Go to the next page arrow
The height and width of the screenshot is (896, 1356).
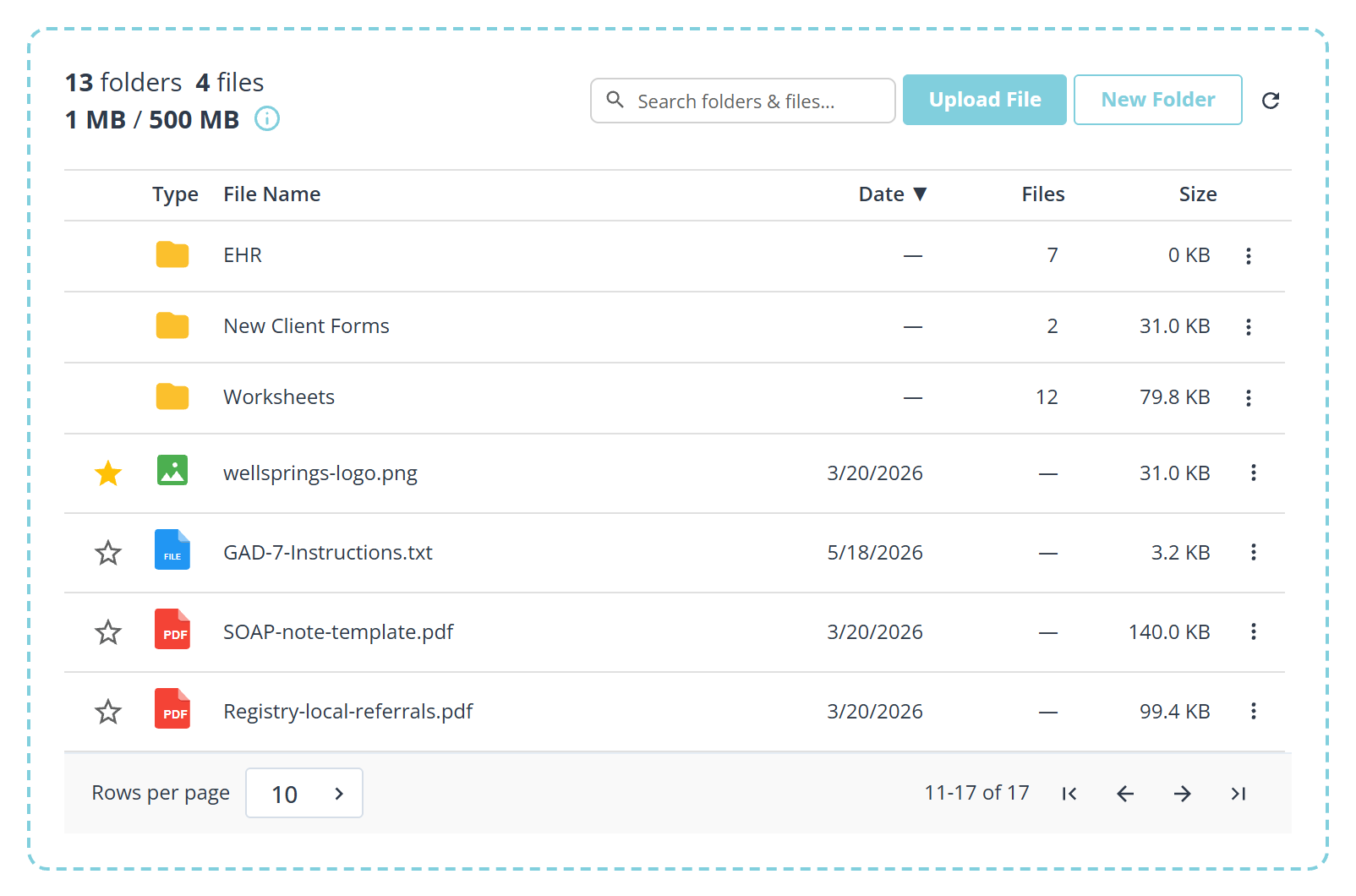click(x=1183, y=794)
